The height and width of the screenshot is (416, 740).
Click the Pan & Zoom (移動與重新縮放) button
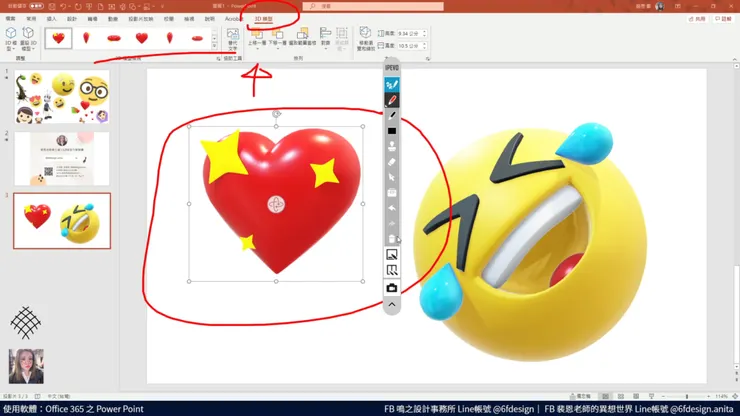point(366,39)
